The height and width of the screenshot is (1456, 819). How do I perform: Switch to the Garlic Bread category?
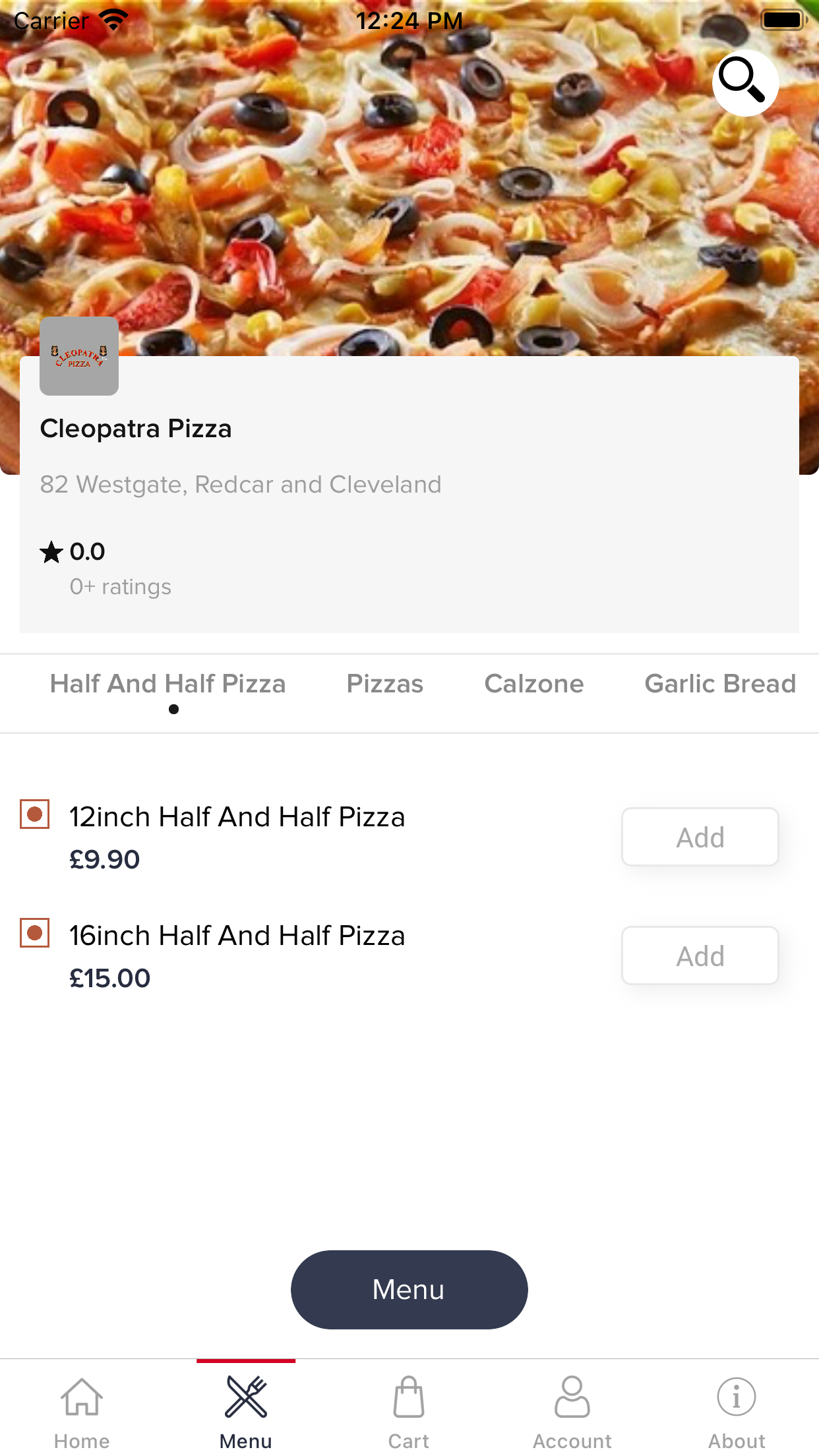[x=720, y=684]
